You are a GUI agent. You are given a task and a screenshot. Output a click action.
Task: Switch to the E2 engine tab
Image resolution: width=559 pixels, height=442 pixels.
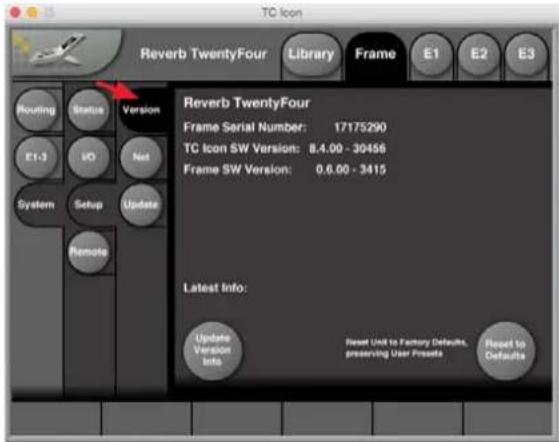click(478, 54)
